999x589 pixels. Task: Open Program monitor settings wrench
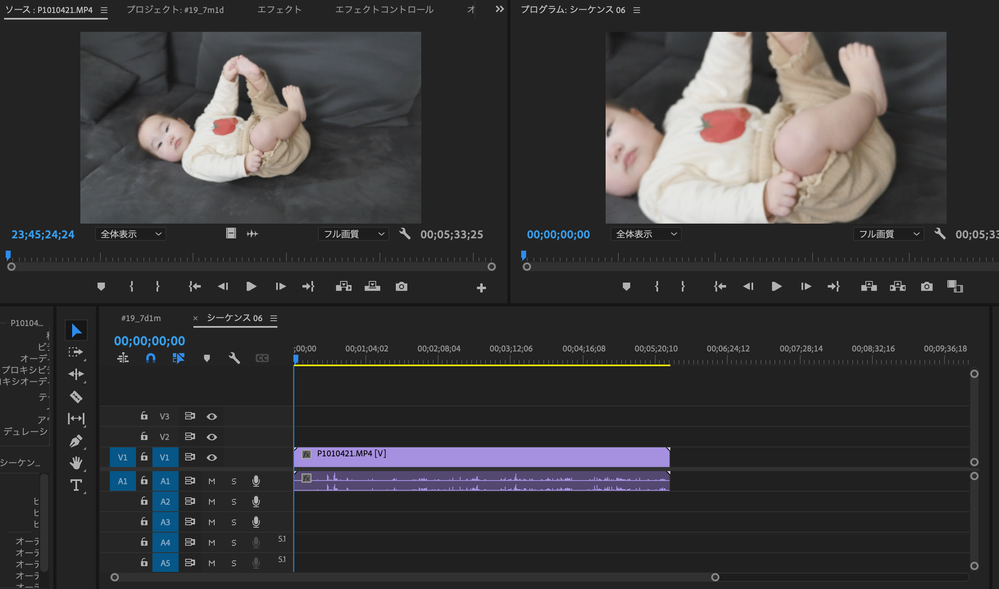coord(940,234)
